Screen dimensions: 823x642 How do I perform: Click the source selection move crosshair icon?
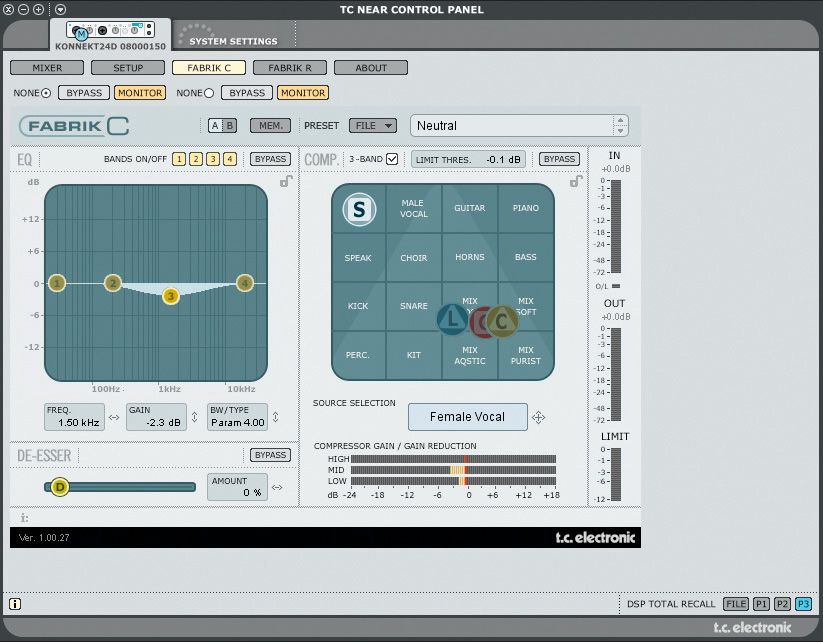539,417
